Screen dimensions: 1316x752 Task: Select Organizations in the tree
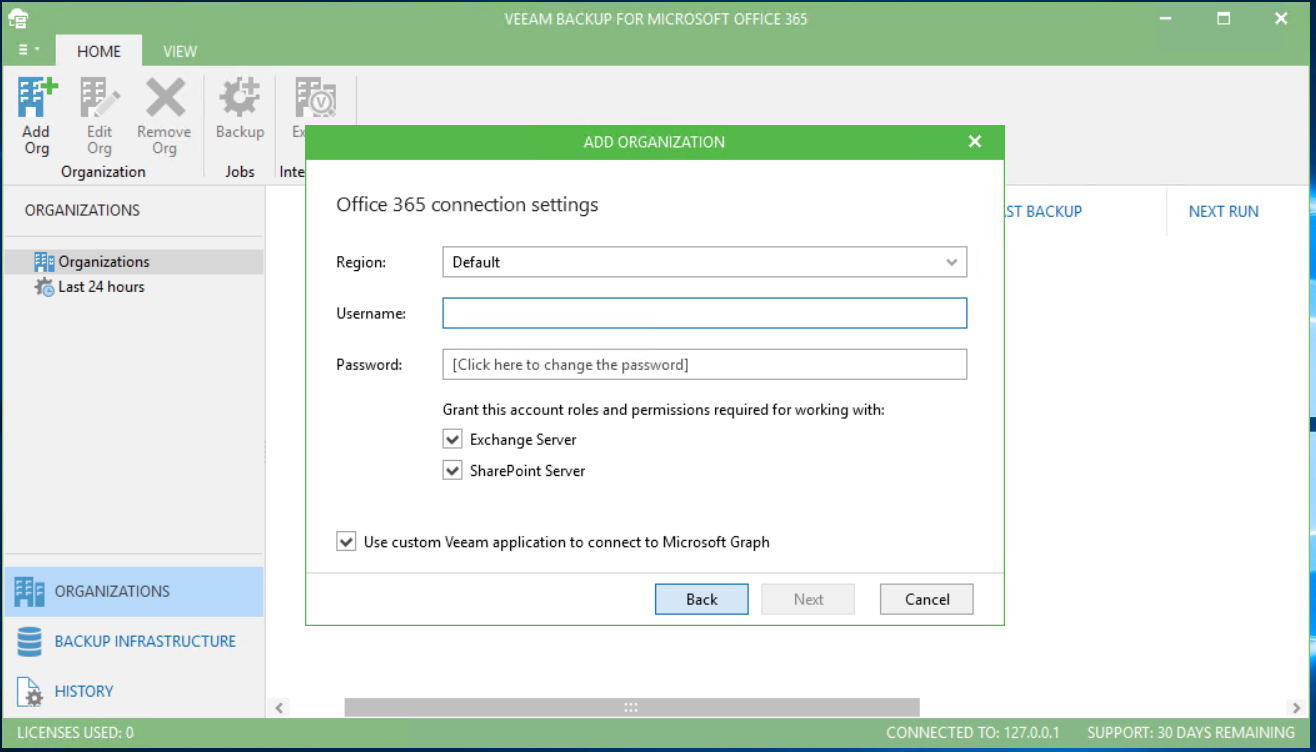(x=133, y=262)
